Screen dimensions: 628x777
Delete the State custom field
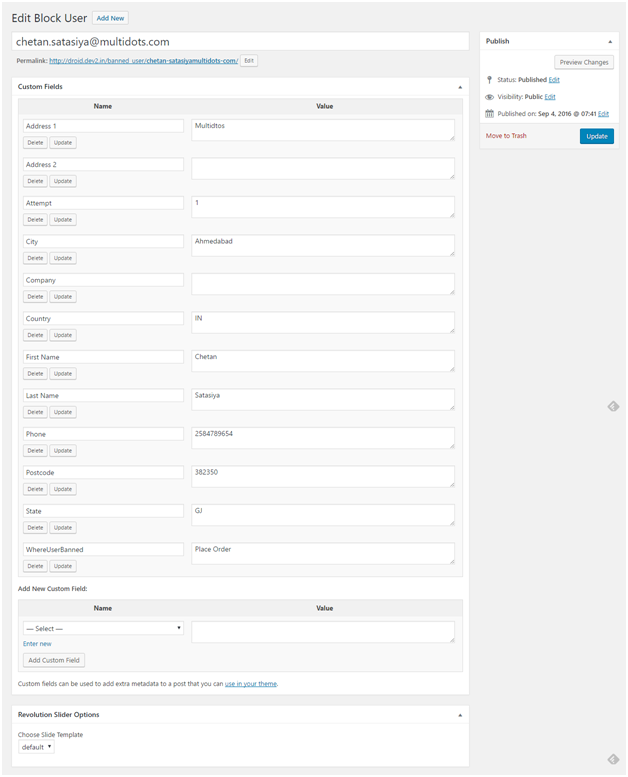point(35,528)
